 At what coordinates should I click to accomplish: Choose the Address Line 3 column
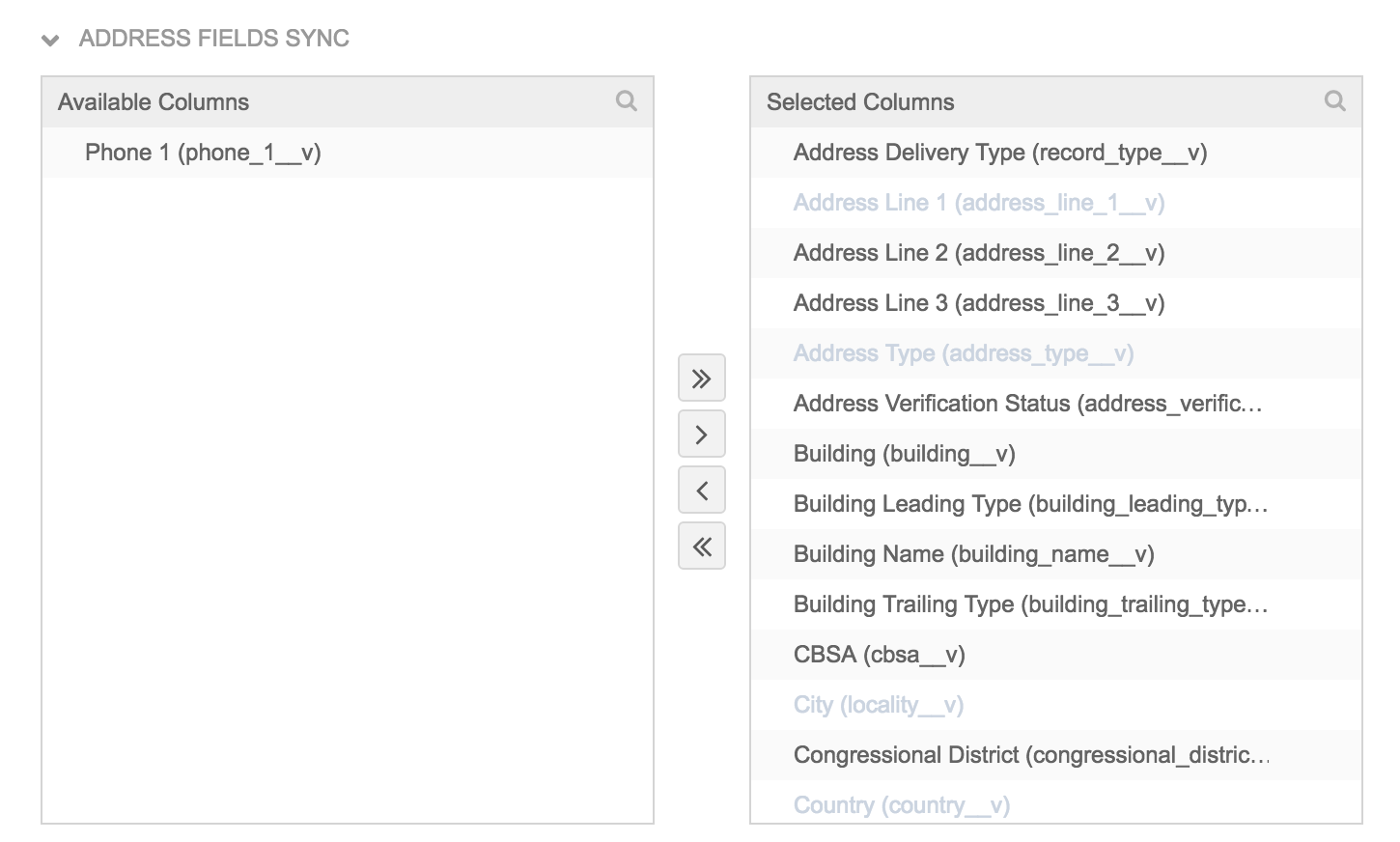click(x=978, y=303)
